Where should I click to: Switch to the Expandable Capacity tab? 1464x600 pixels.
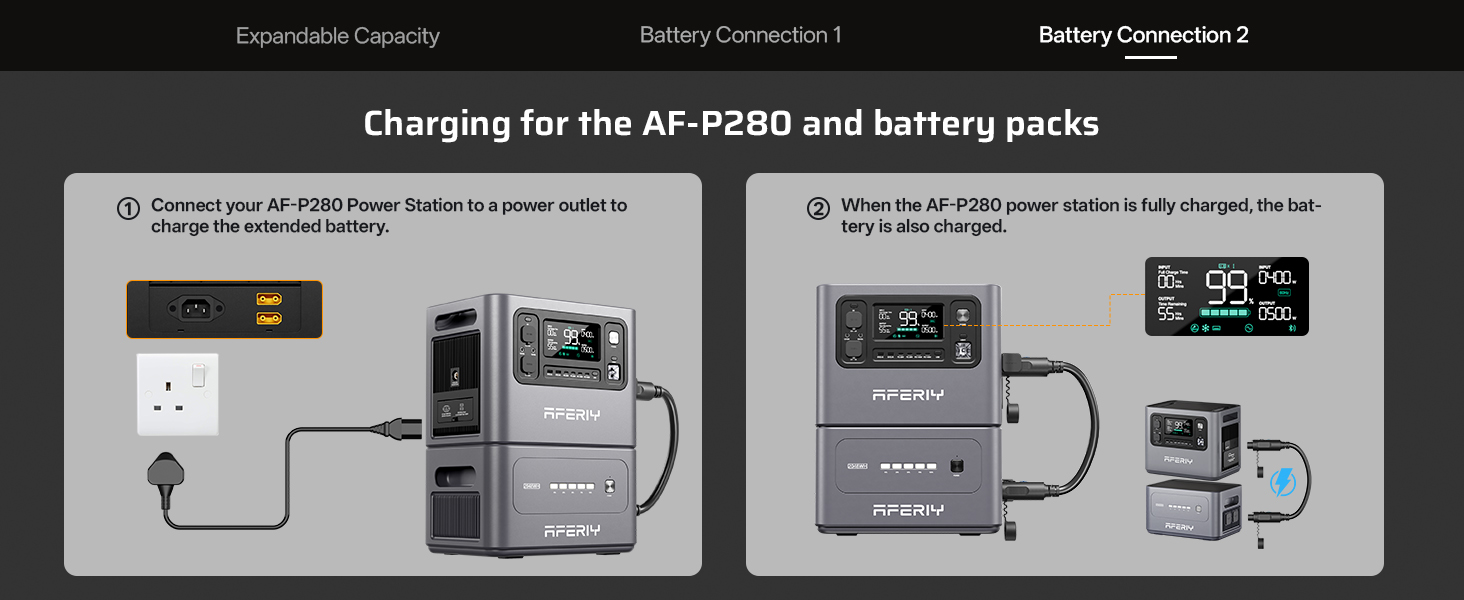pos(337,36)
